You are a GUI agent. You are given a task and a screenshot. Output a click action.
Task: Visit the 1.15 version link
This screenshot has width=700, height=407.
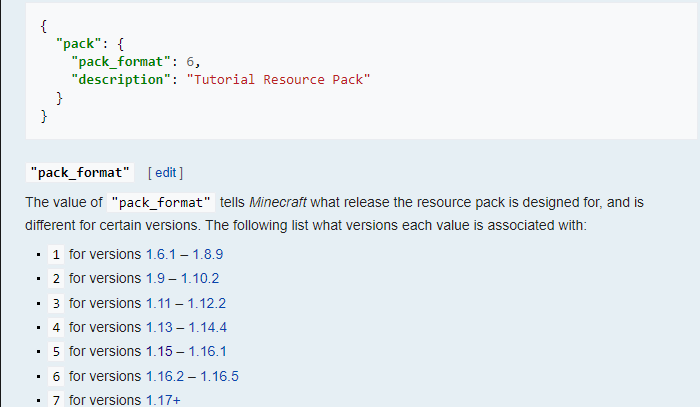[x=159, y=351]
